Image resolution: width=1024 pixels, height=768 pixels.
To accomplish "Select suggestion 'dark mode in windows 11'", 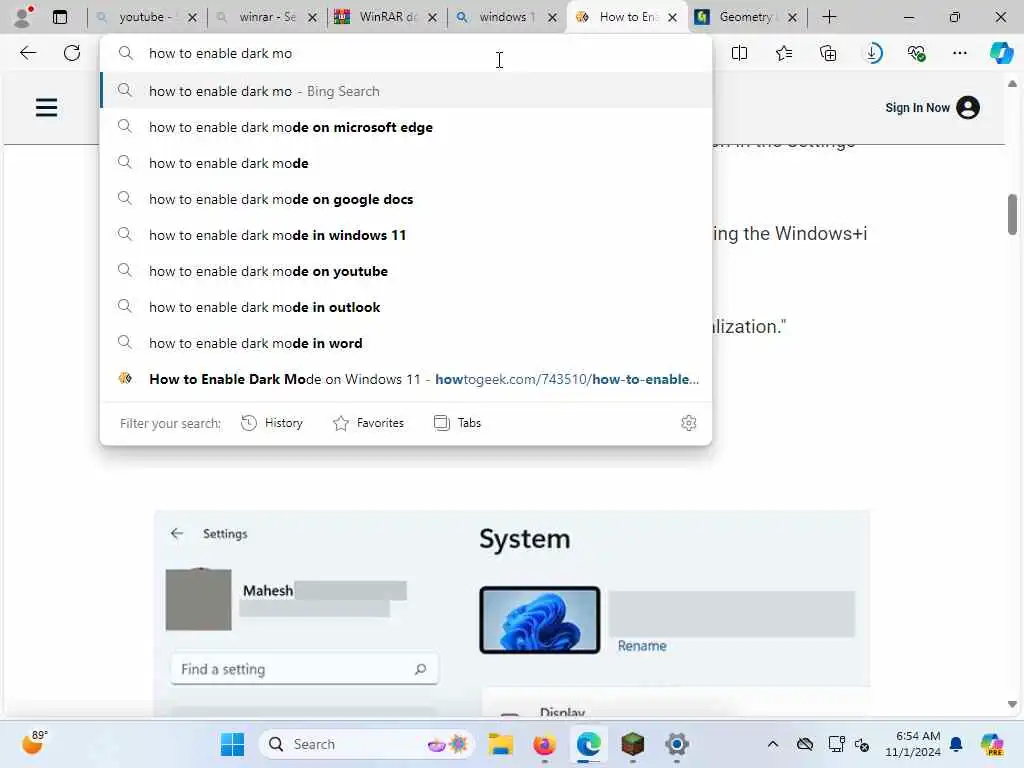I will (406, 234).
